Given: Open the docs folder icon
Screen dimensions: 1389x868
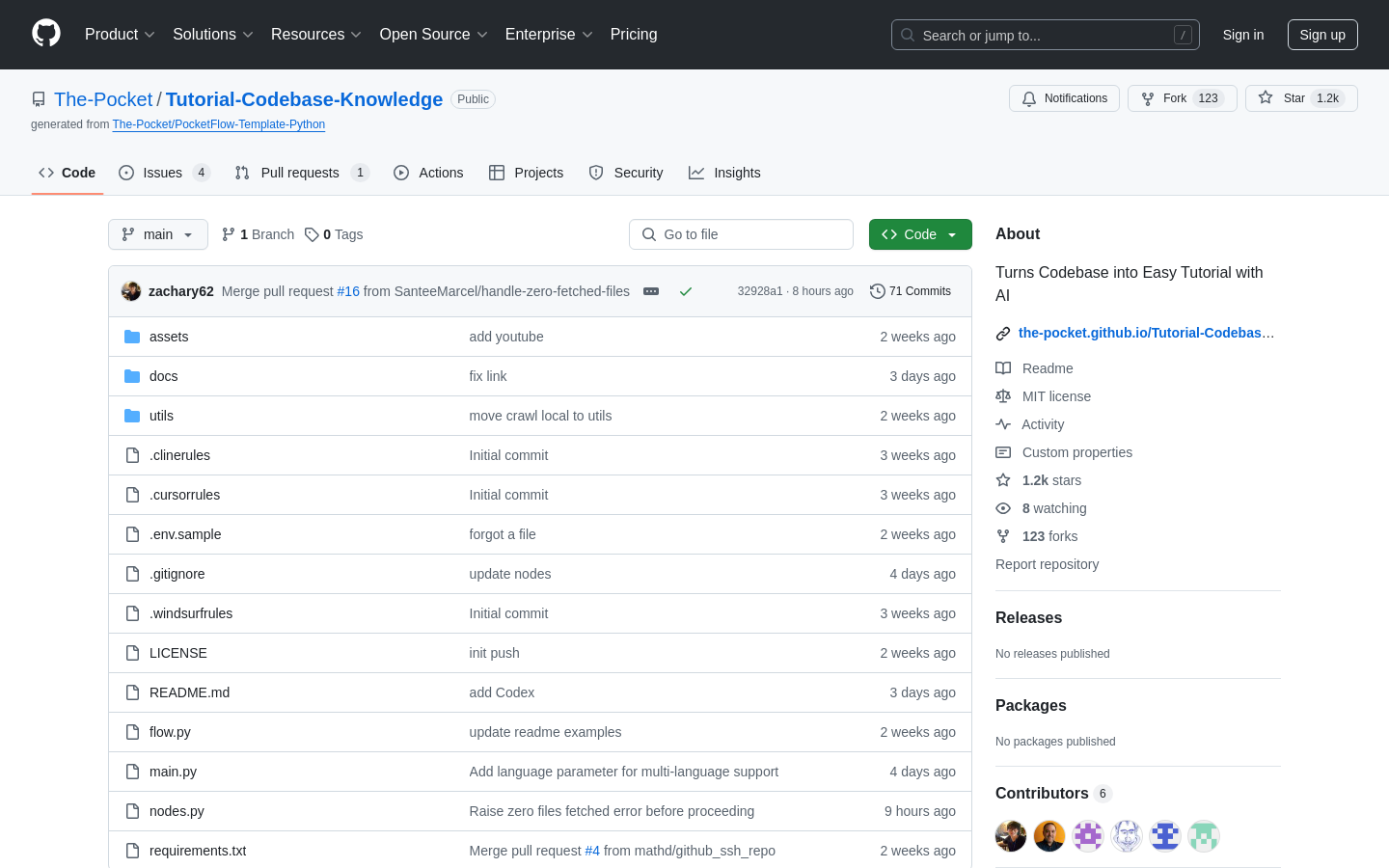Looking at the screenshot, I should pyautogui.click(x=132, y=376).
